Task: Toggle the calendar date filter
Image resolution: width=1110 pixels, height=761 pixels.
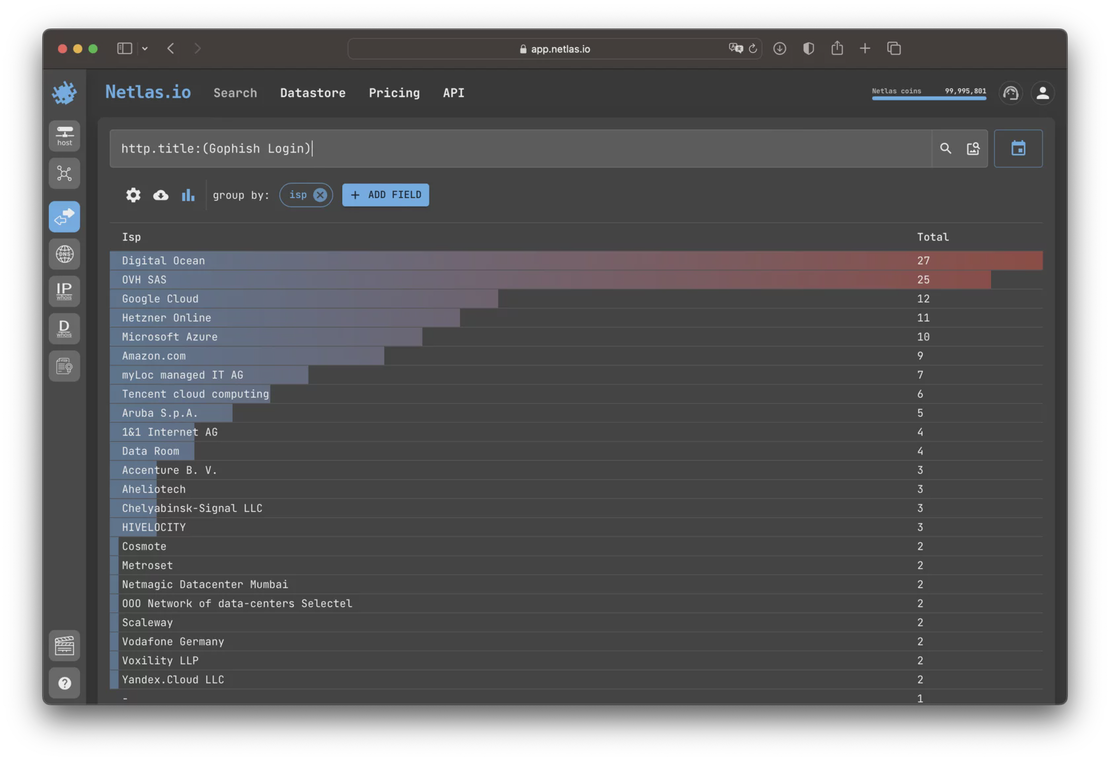Action: tap(1018, 147)
